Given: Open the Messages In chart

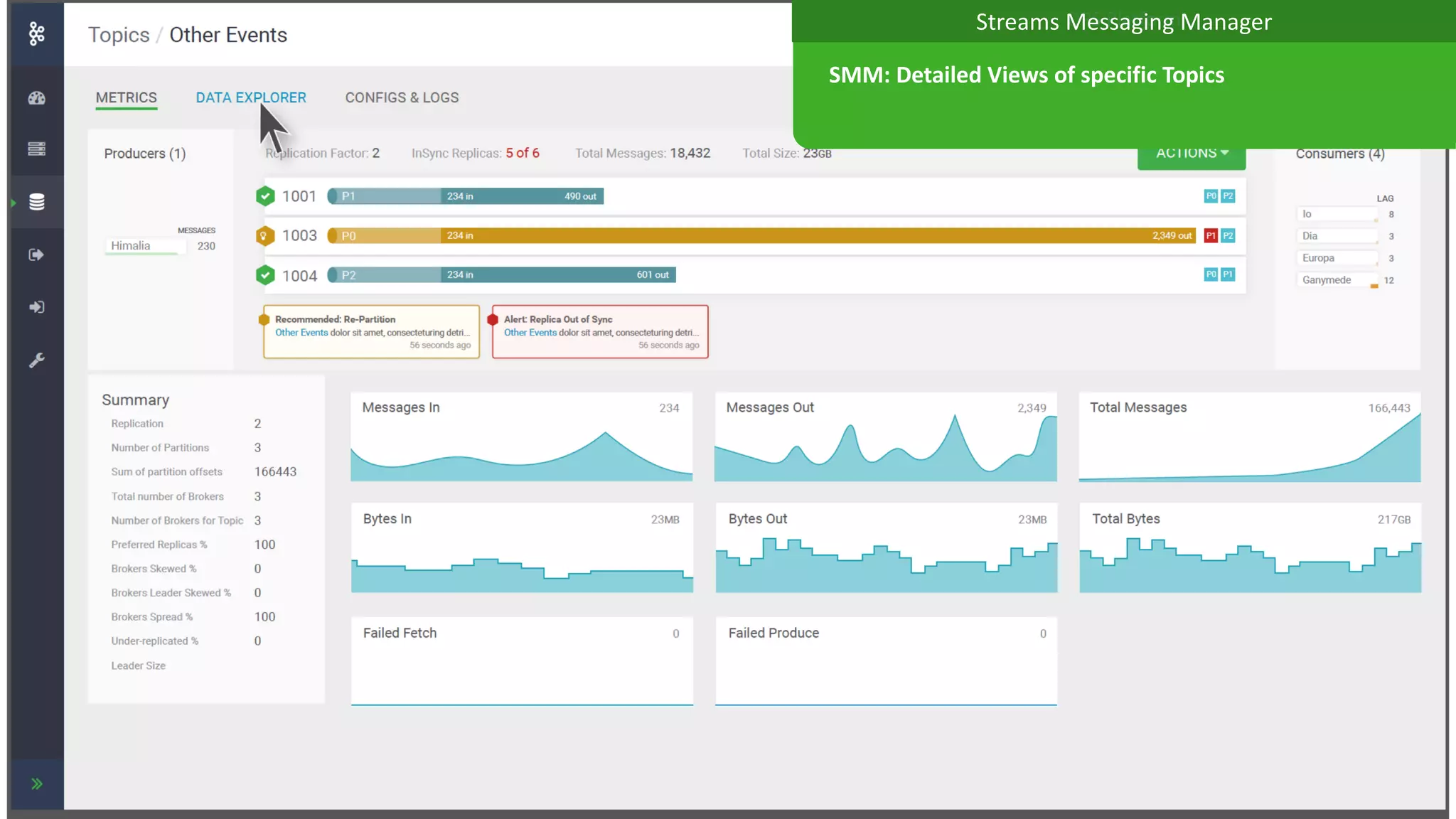Looking at the screenshot, I should click(x=522, y=437).
